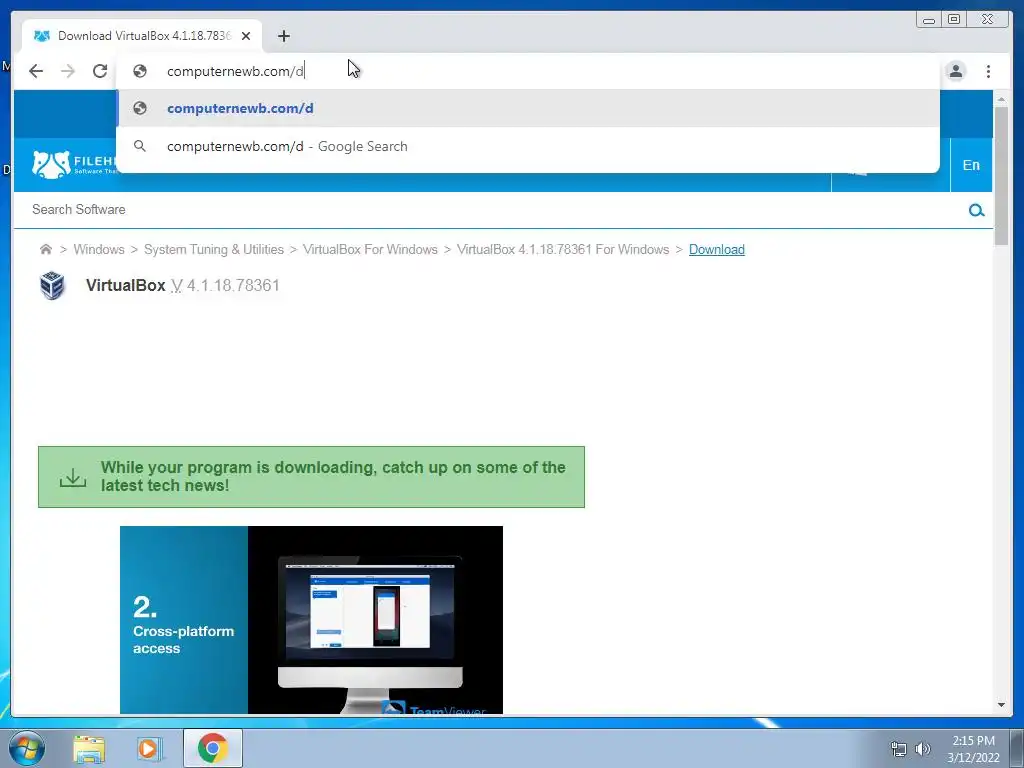
Task: Open System Tuning & Utilities breadcrumb
Action: 214,249
